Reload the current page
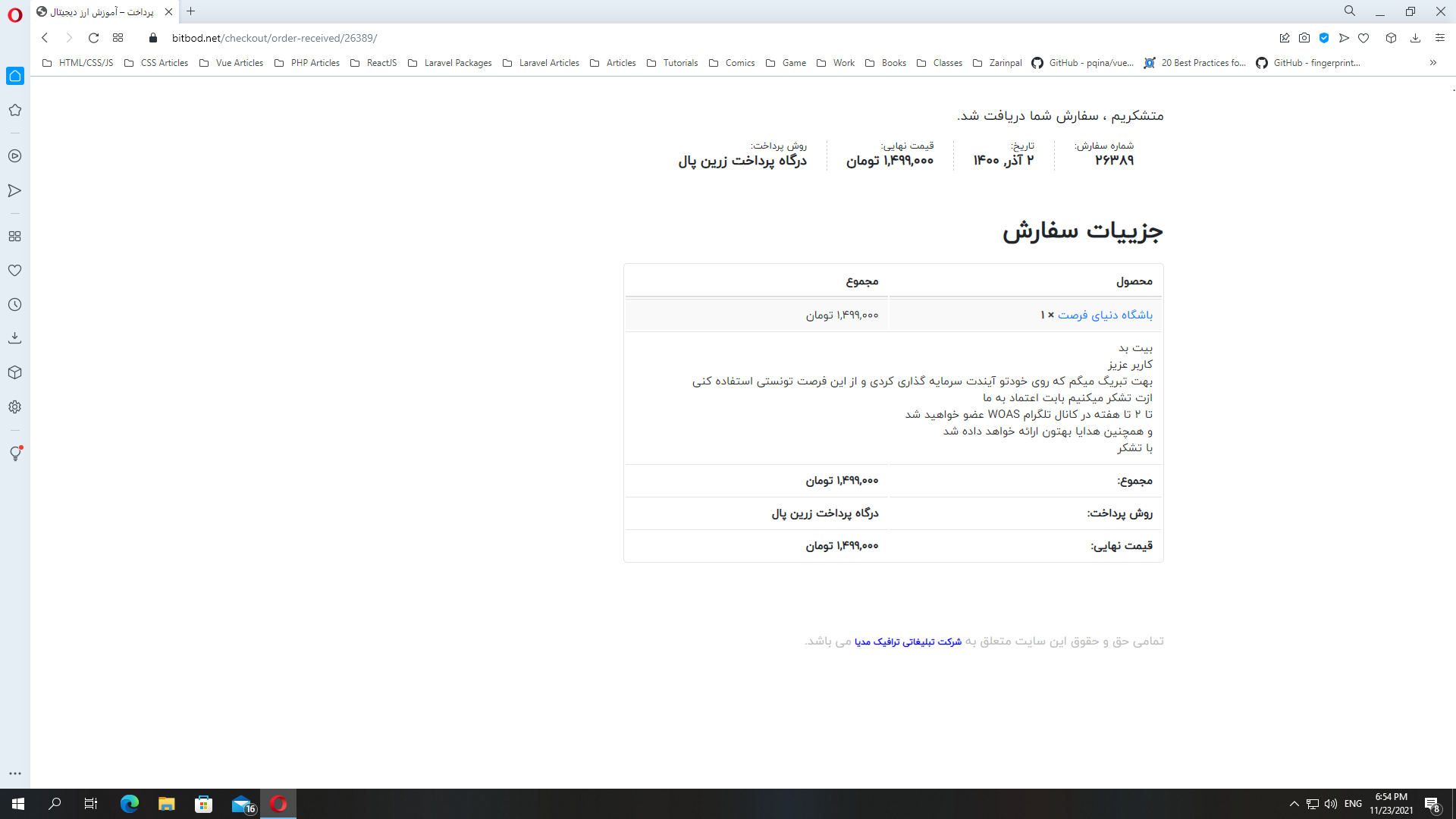This screenshot has height=819, width=1456. (93, 38)
